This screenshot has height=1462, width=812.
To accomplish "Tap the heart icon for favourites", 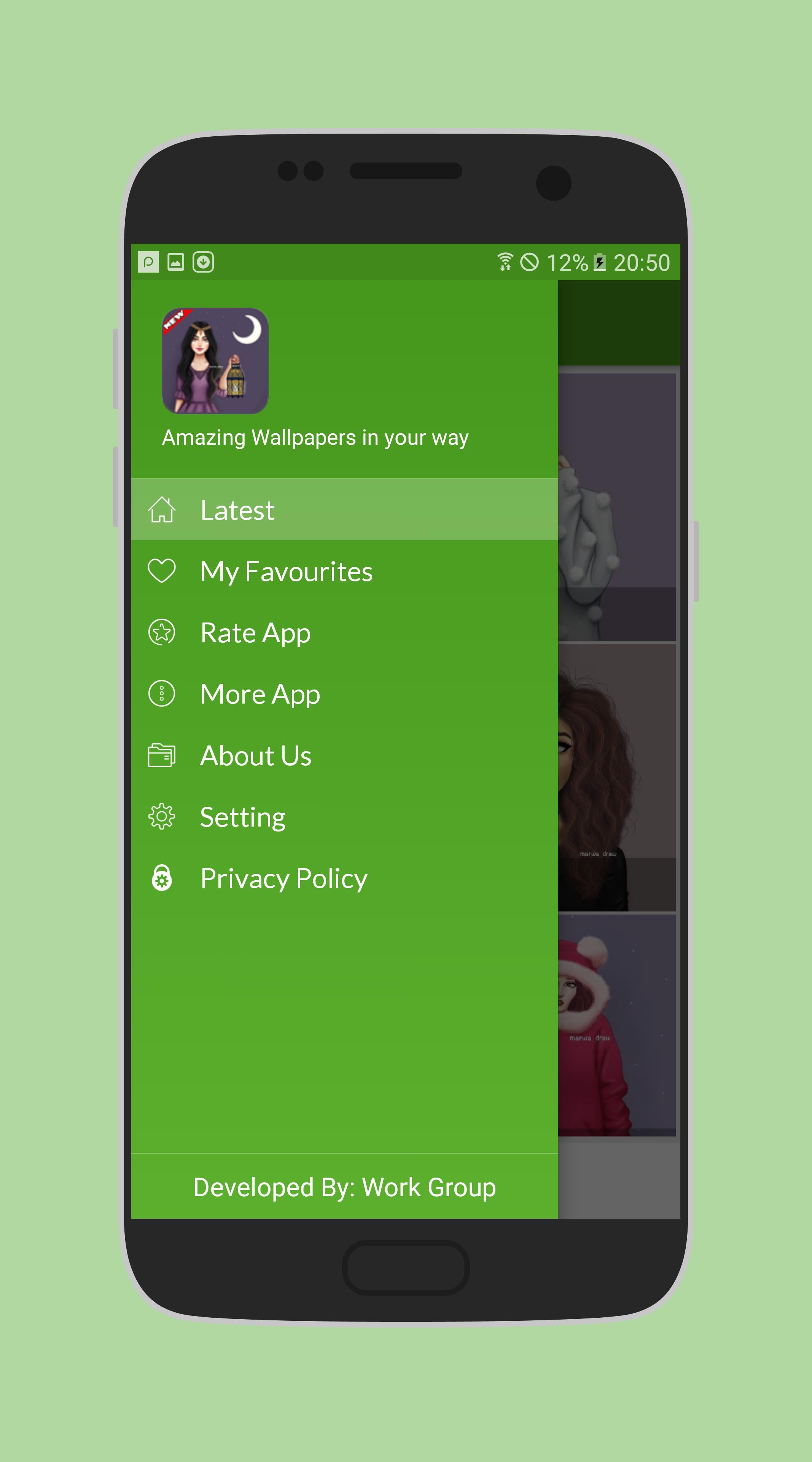I will point(162,571).
